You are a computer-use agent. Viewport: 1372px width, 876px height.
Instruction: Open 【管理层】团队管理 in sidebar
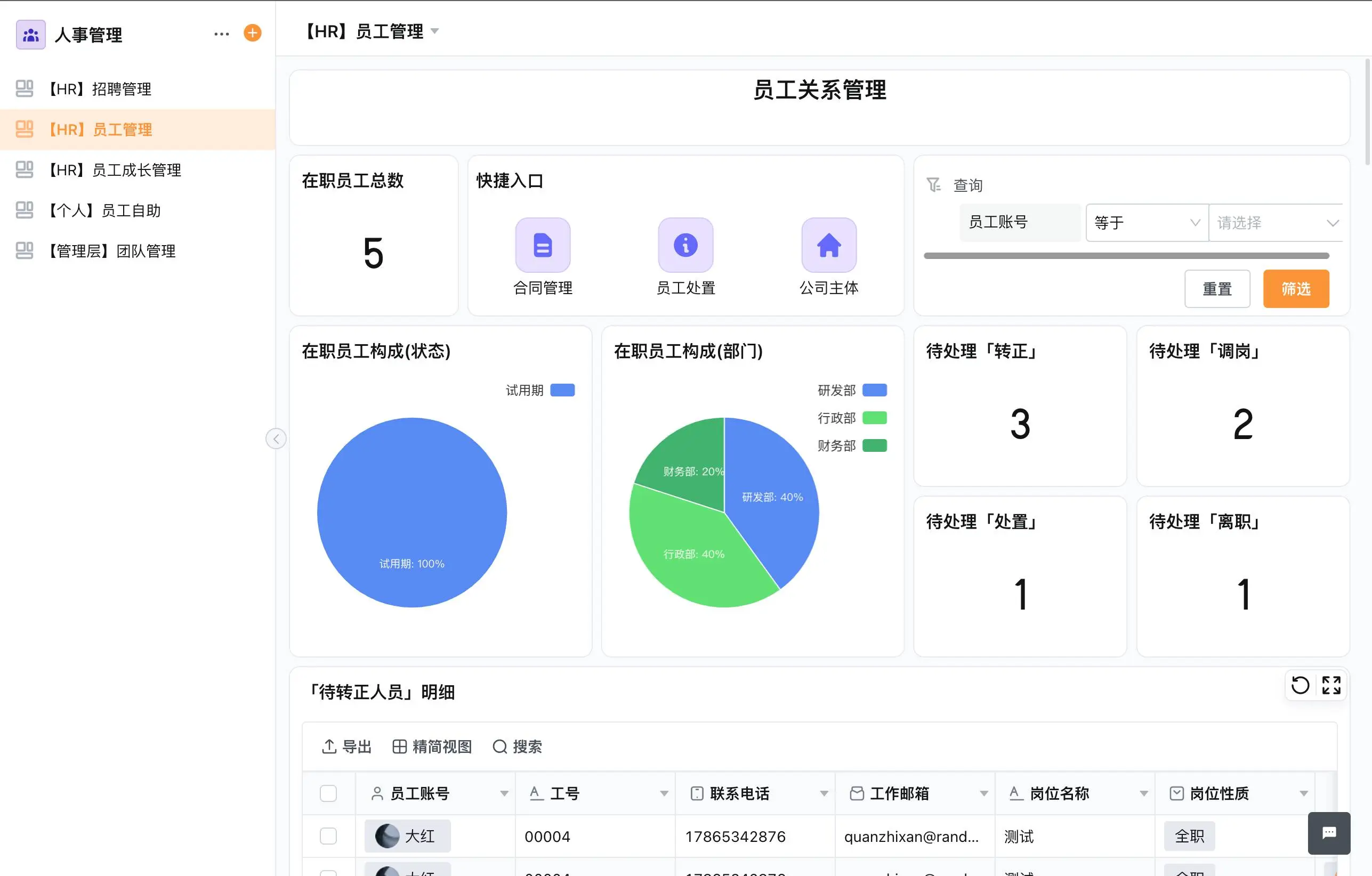click(138, 250)
